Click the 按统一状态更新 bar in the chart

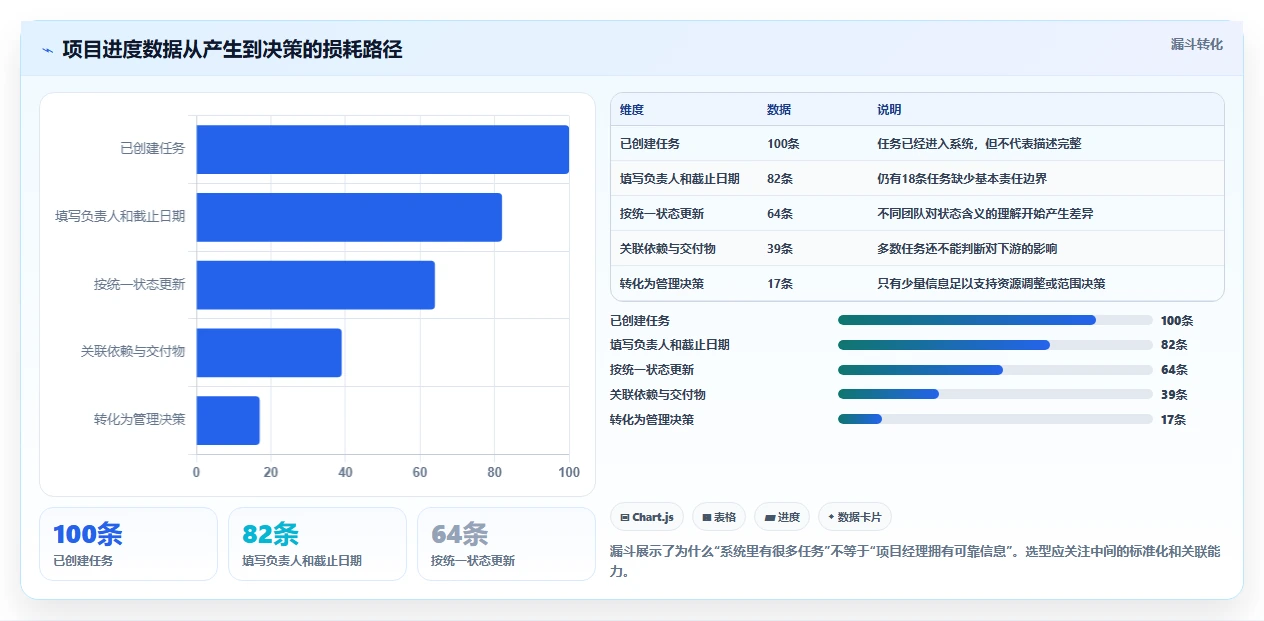tap(316, 285)
